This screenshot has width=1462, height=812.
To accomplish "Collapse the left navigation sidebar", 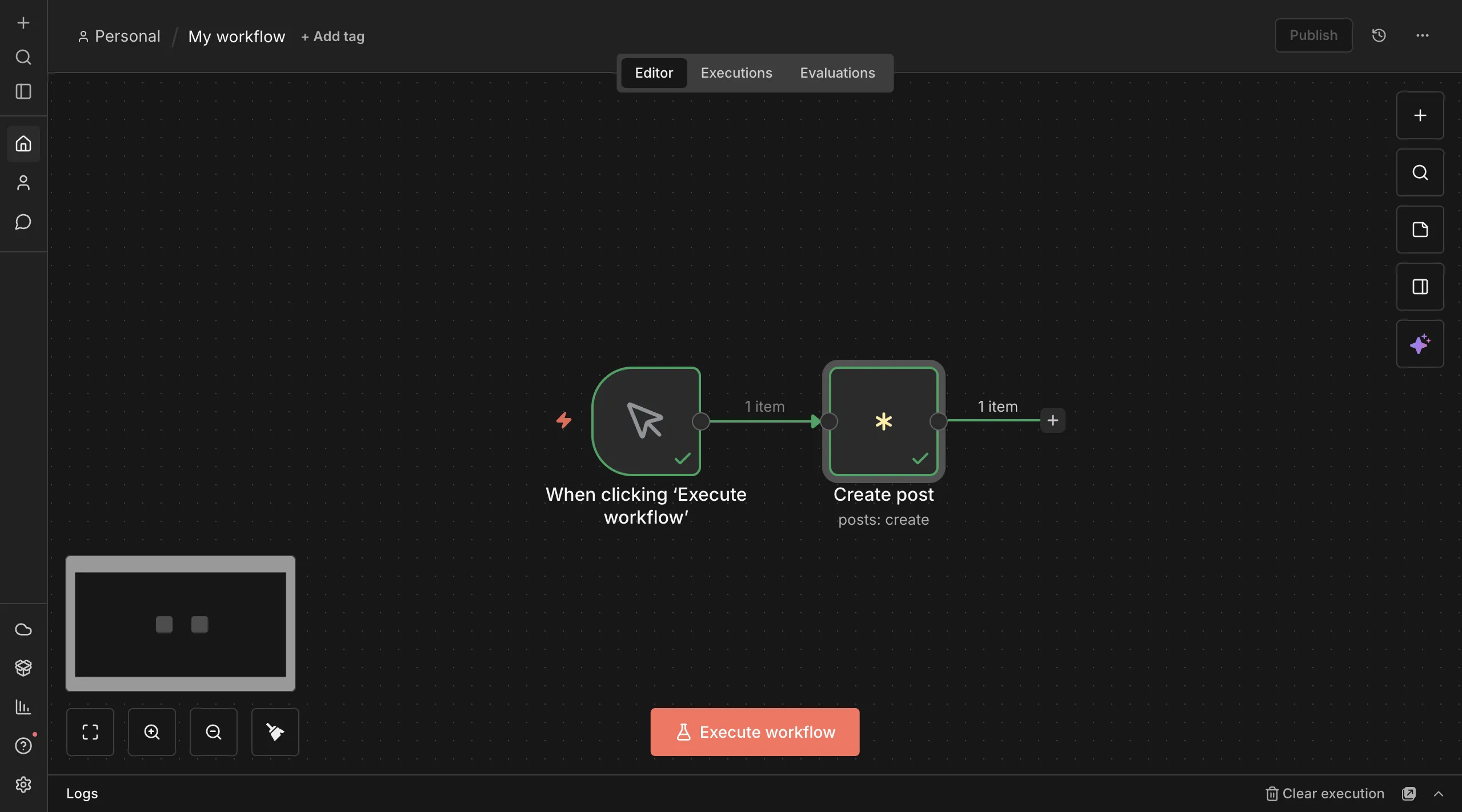I will [22, 92].
